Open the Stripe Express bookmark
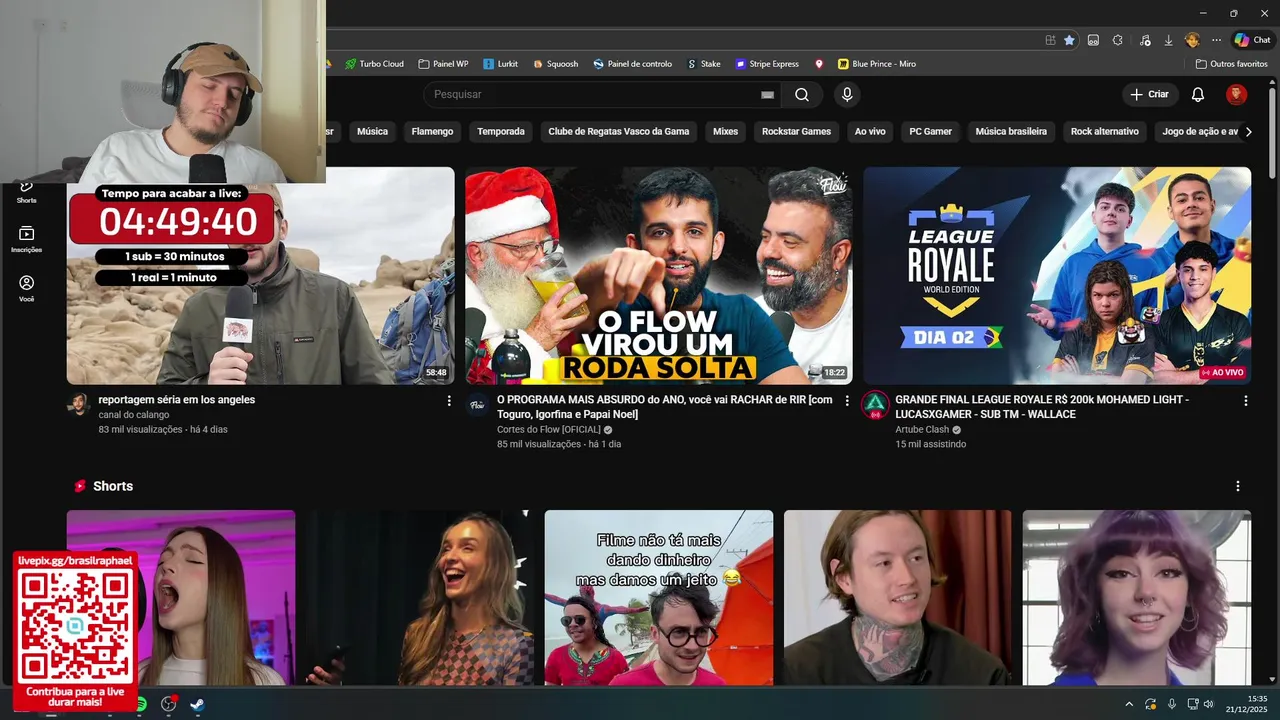This screenshot has height=720, width=1280. pyautogui.click(x=767, y=64)
